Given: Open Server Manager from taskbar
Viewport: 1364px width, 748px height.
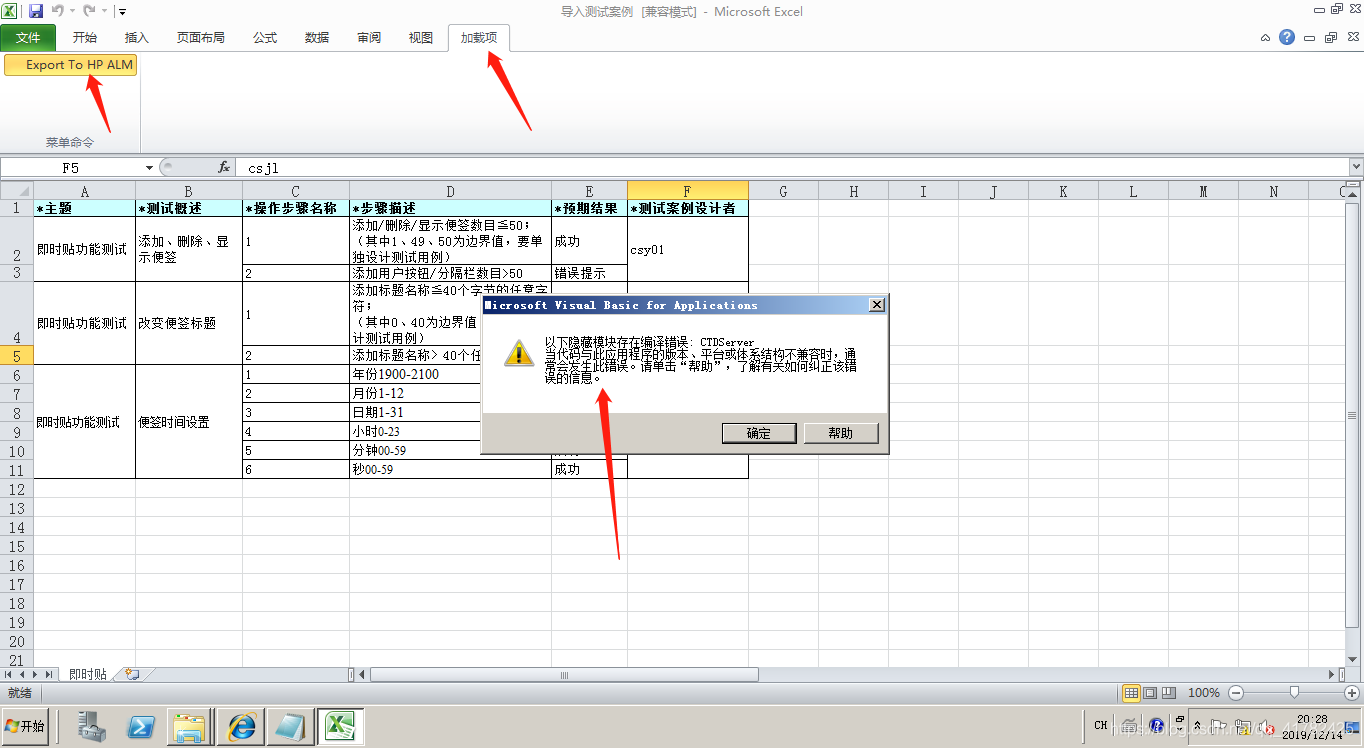Looking at the screenshot, I should pos(92,727).
